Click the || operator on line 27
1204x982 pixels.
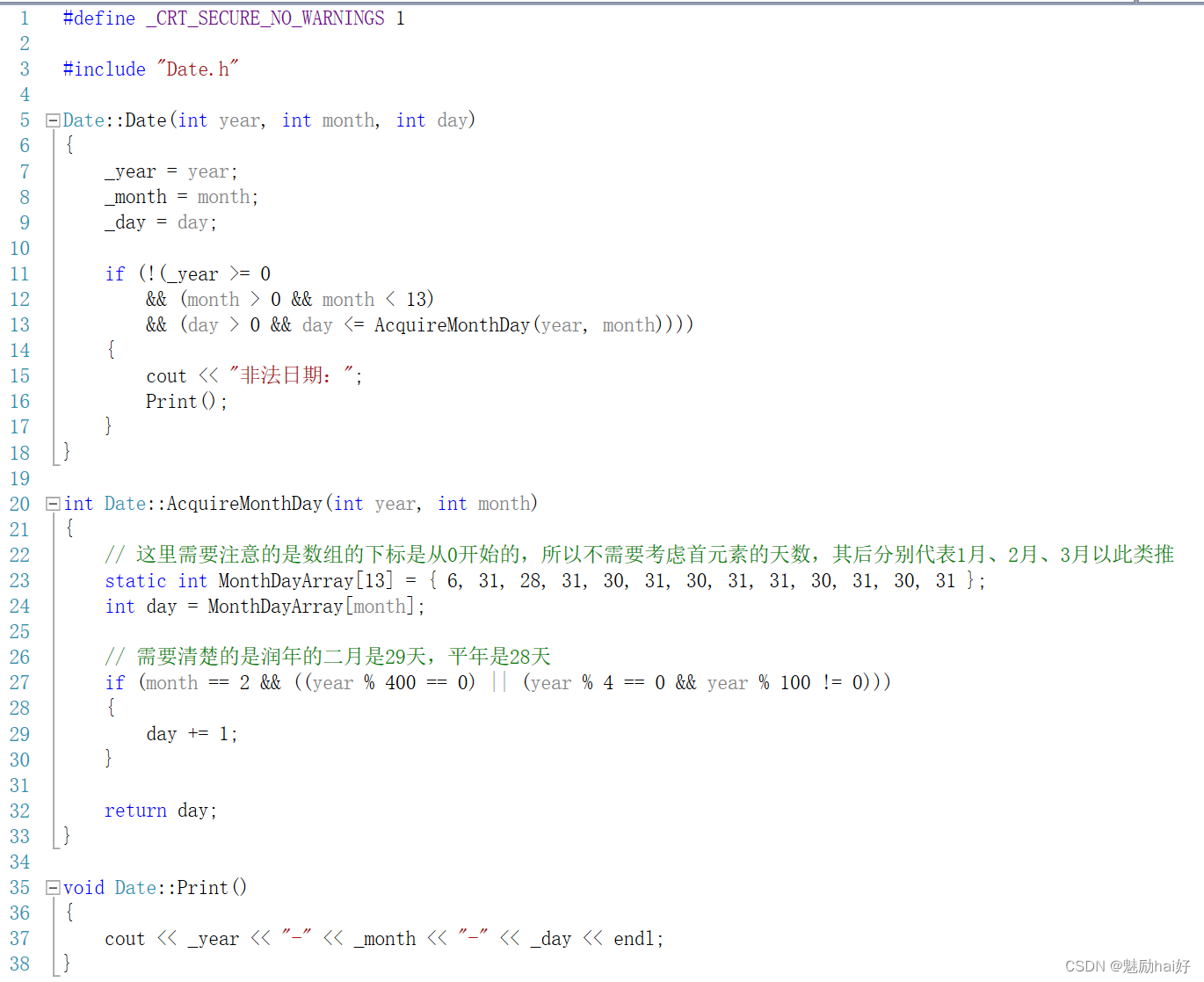point(499,683)
